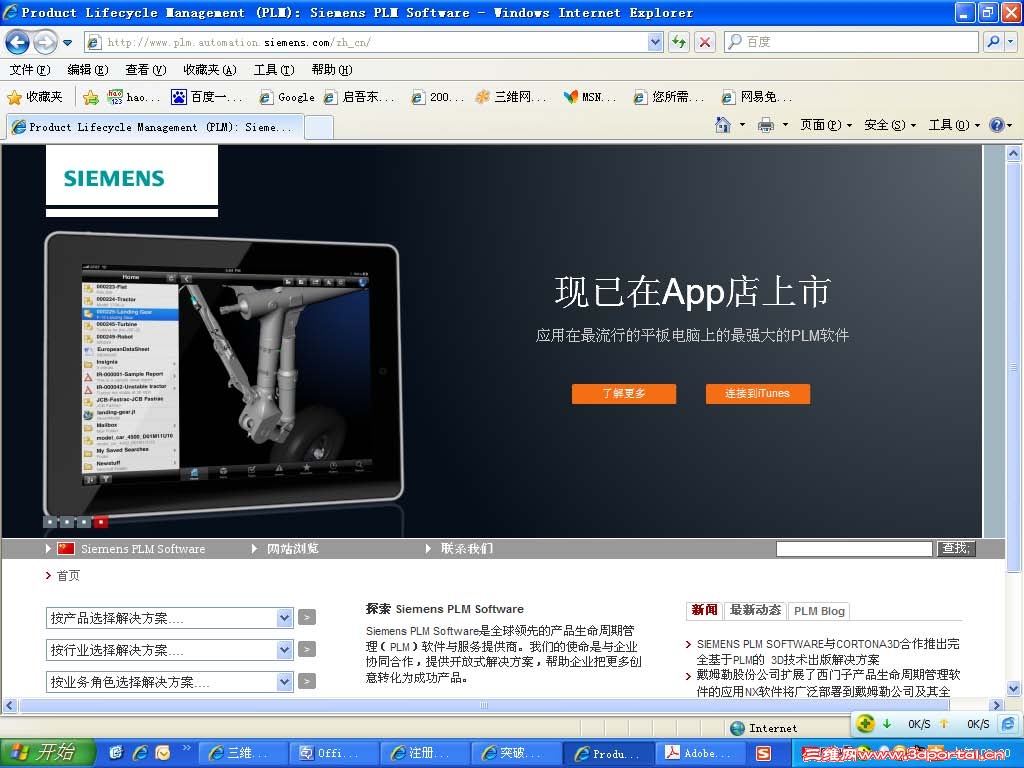Open the CORTONA3D news headline link
Viewport: 1024px width, 768px height.
[828, 652]
